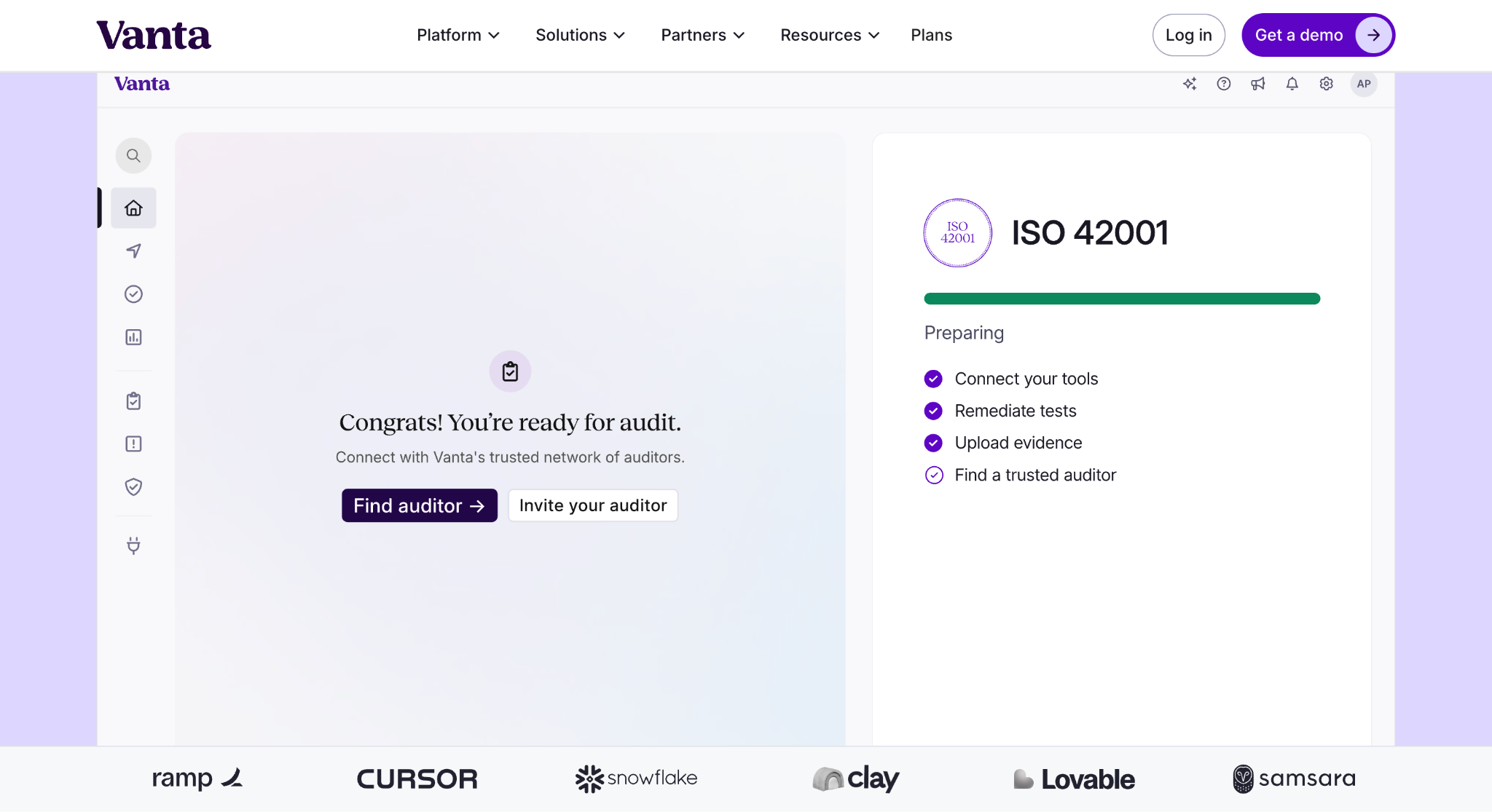Select the paper-plane navigation icon in sidebar
This screenshot has width=1492, height=812.
pyautogui.click(x=133, y=251)
